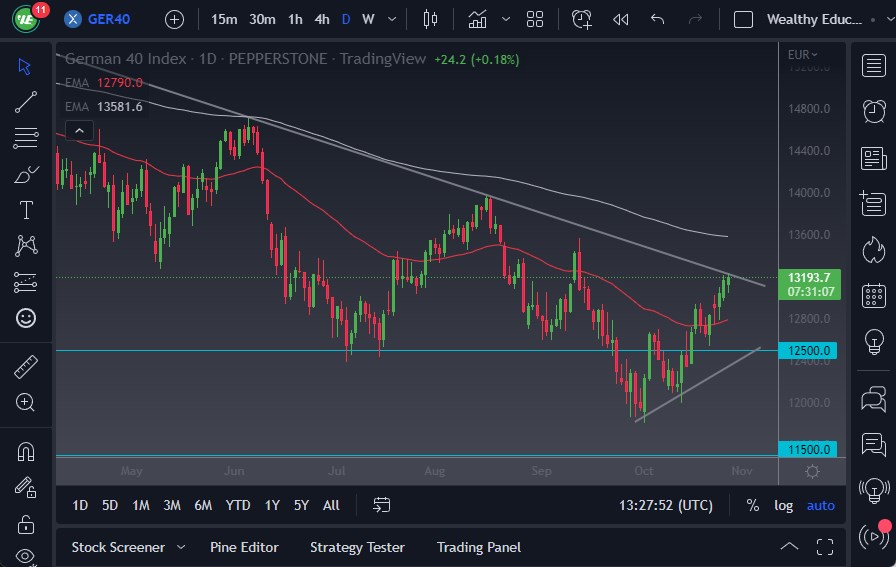The image size is (896, 567).
Task: Select the trend line drawing tool
Action: [x=26, y=101]
